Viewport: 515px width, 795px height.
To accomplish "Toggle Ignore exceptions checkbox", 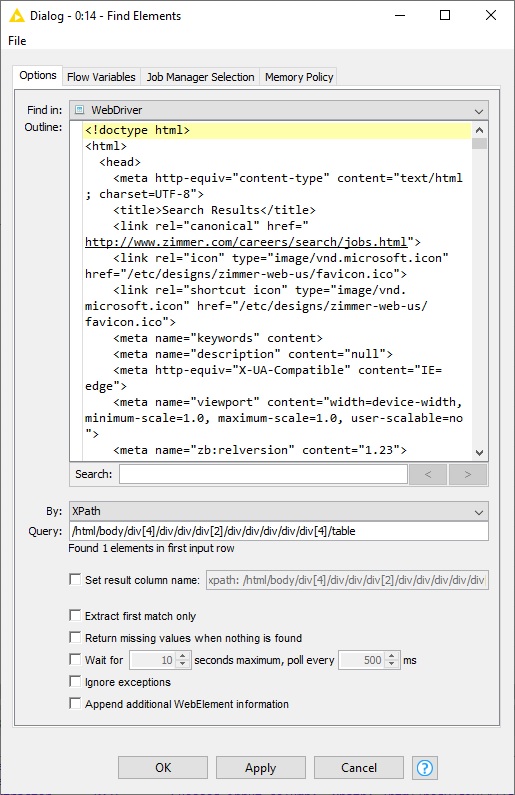I will (75, 681).
